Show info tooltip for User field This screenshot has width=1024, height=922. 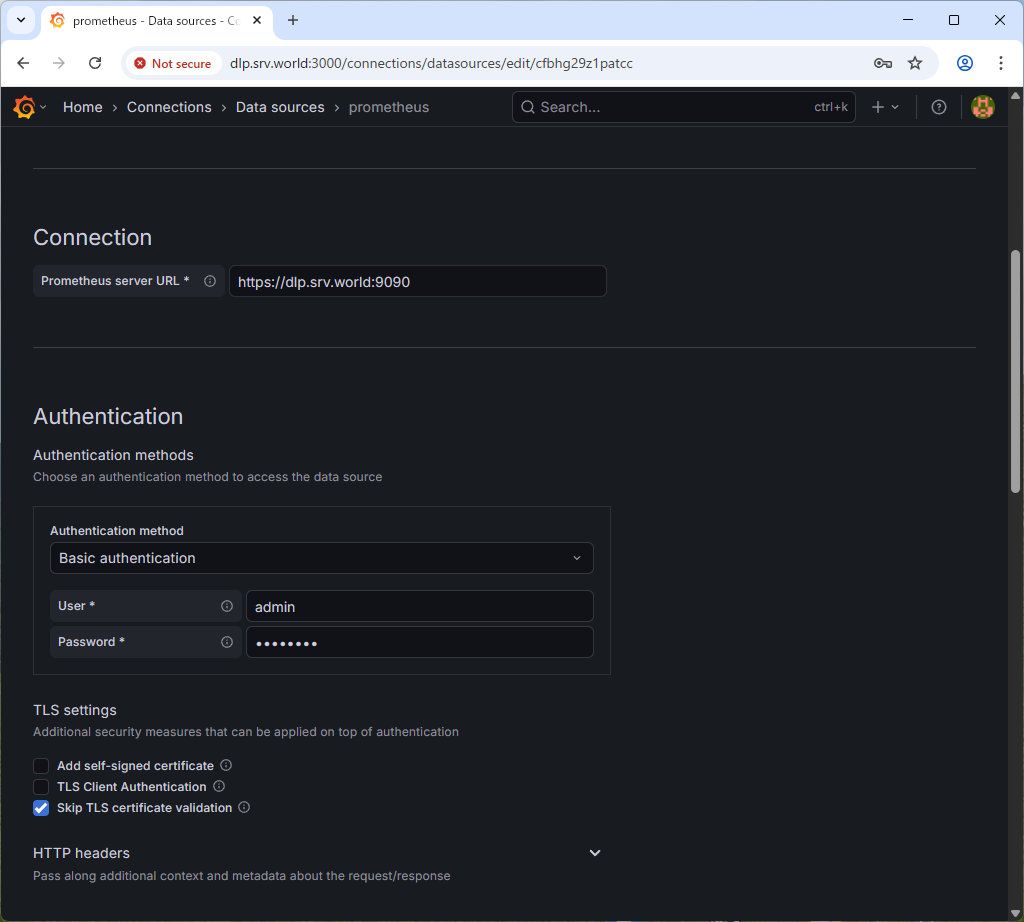point(227,606)
